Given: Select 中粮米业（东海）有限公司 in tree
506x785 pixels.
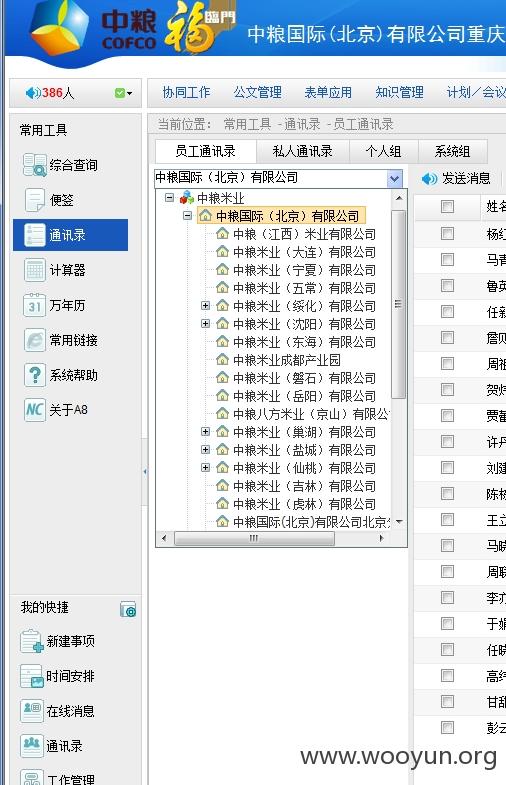Looking at the screenshot, I should [304, 342].
